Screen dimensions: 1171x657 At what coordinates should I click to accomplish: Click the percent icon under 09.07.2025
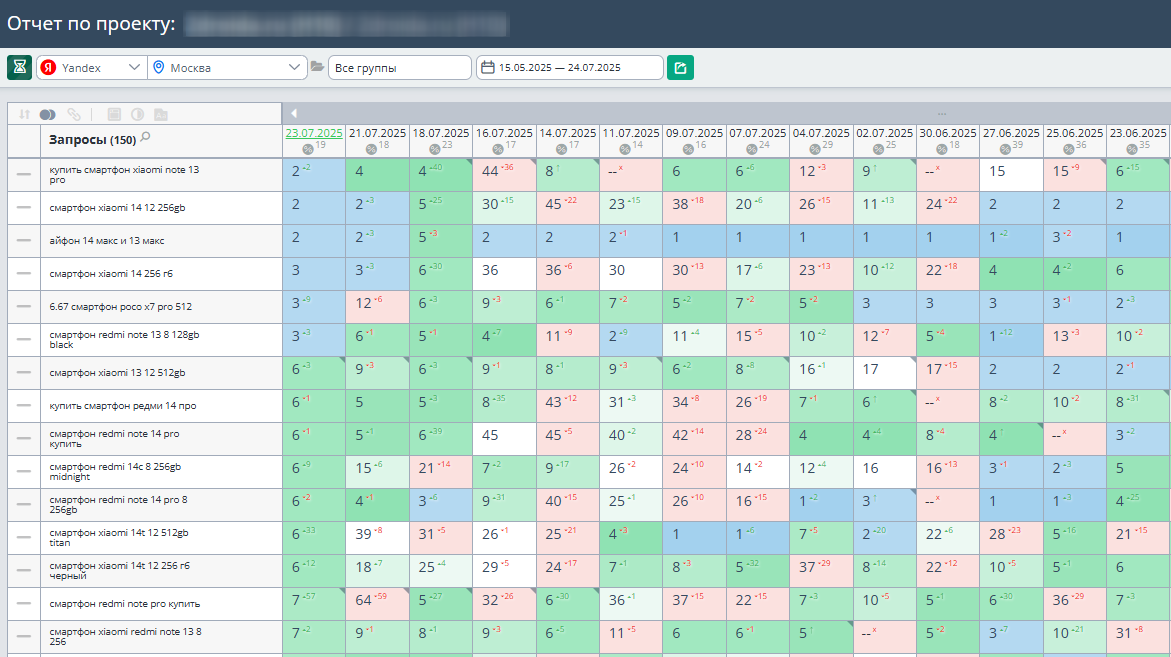coord(688,149)
